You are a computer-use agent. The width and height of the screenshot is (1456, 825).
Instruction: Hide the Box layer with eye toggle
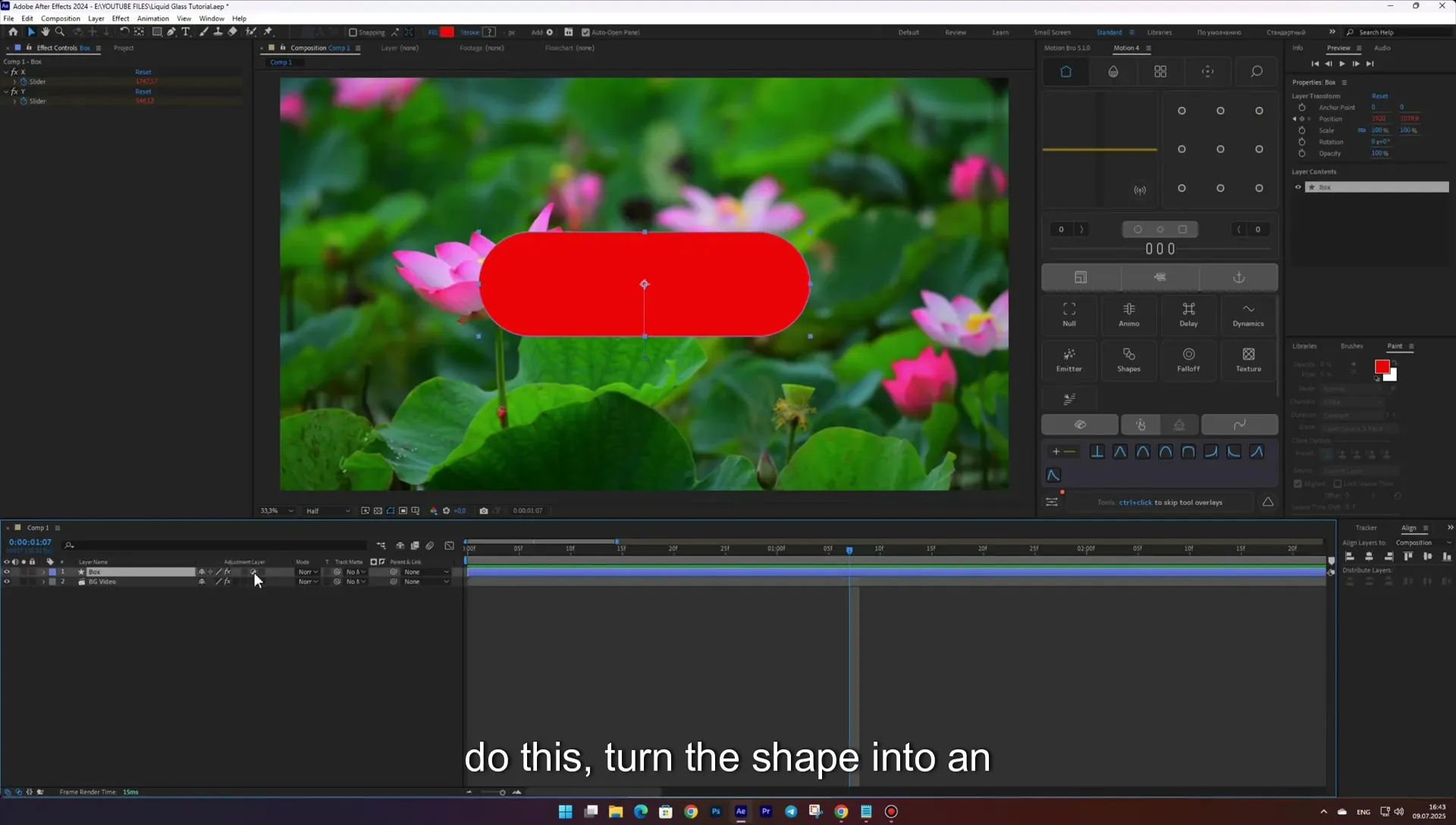tap(7, 572)
